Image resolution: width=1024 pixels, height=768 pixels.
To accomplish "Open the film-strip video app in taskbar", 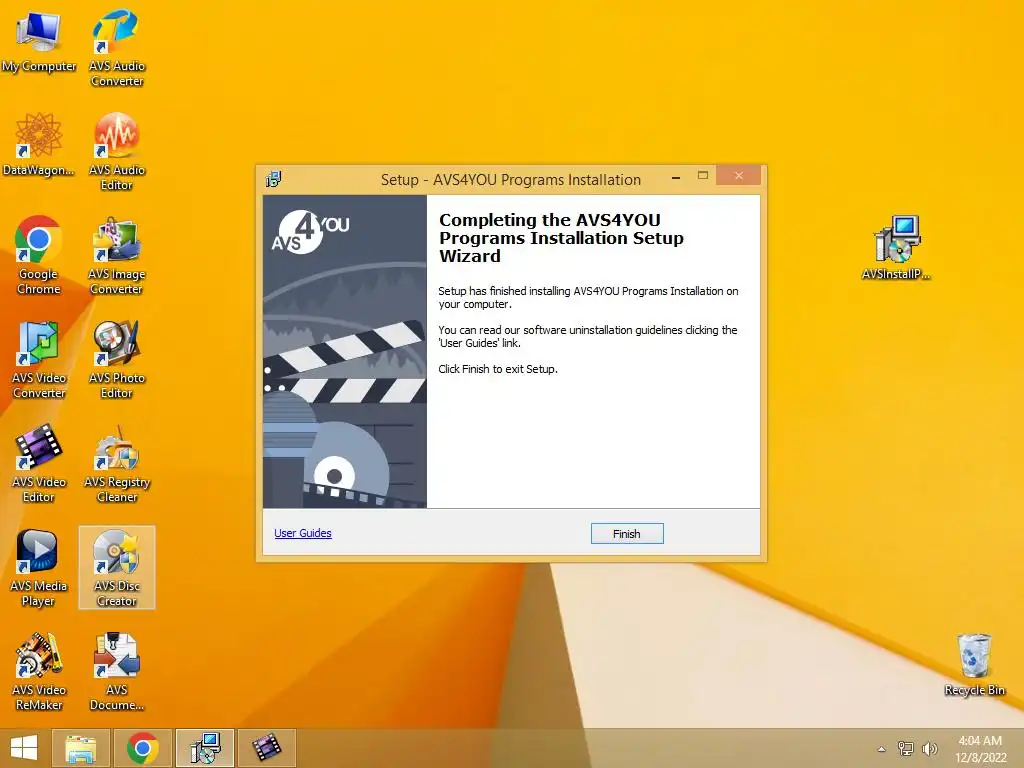I will pos(266,748).
